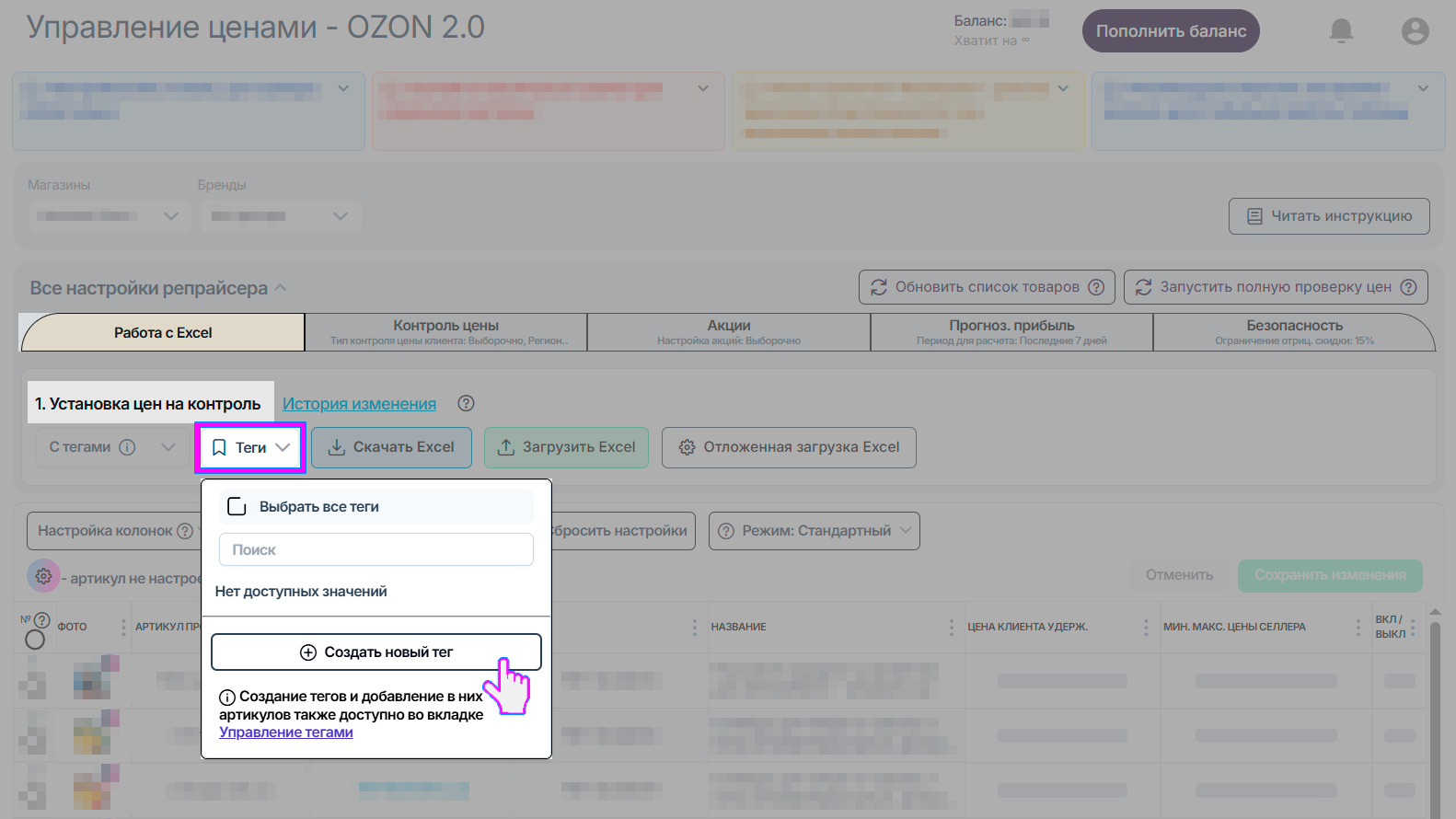Click the gear icon beside артикул не настроен
The image size is (1456, 819).
click(43, 577)
